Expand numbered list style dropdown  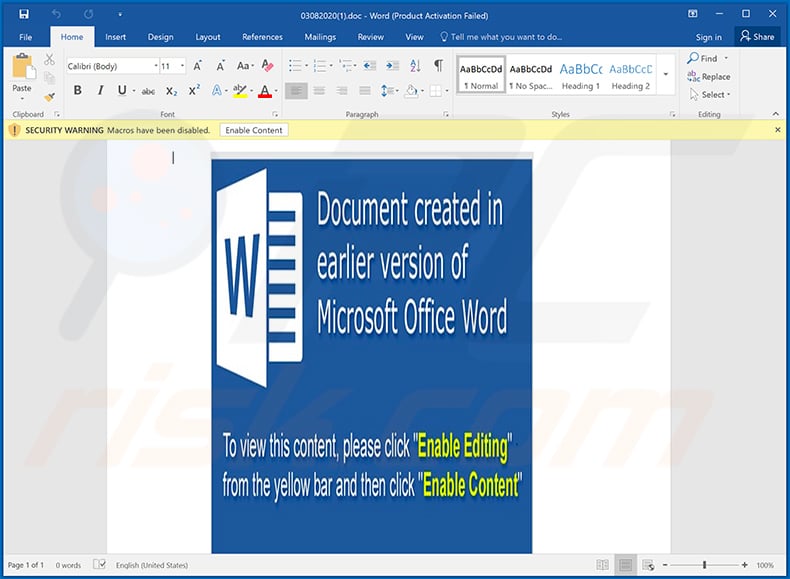[x=331, y=66]
